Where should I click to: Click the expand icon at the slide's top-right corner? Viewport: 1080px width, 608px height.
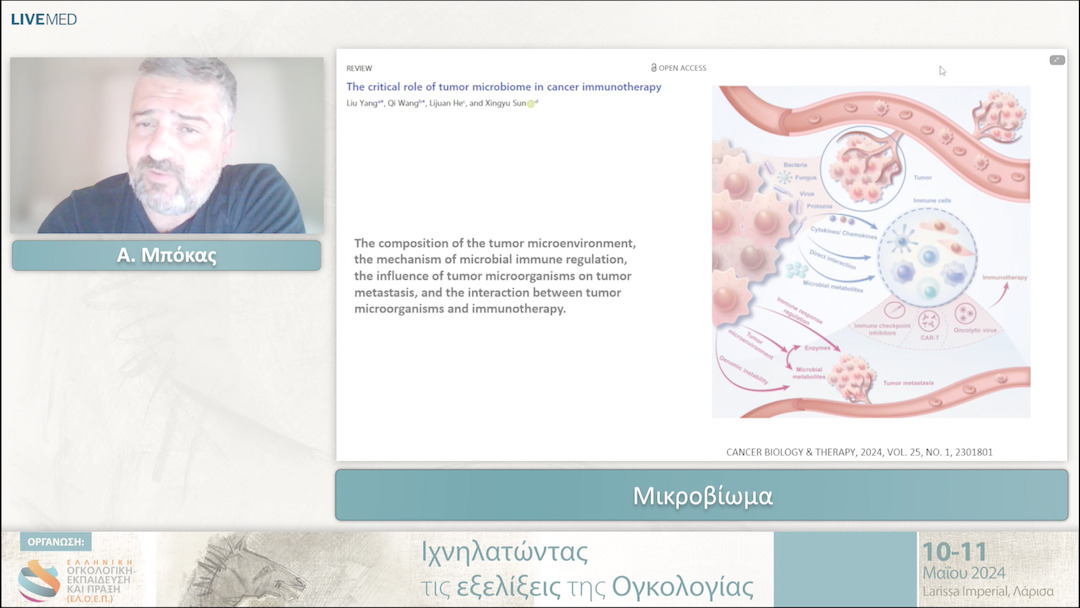1057,60
